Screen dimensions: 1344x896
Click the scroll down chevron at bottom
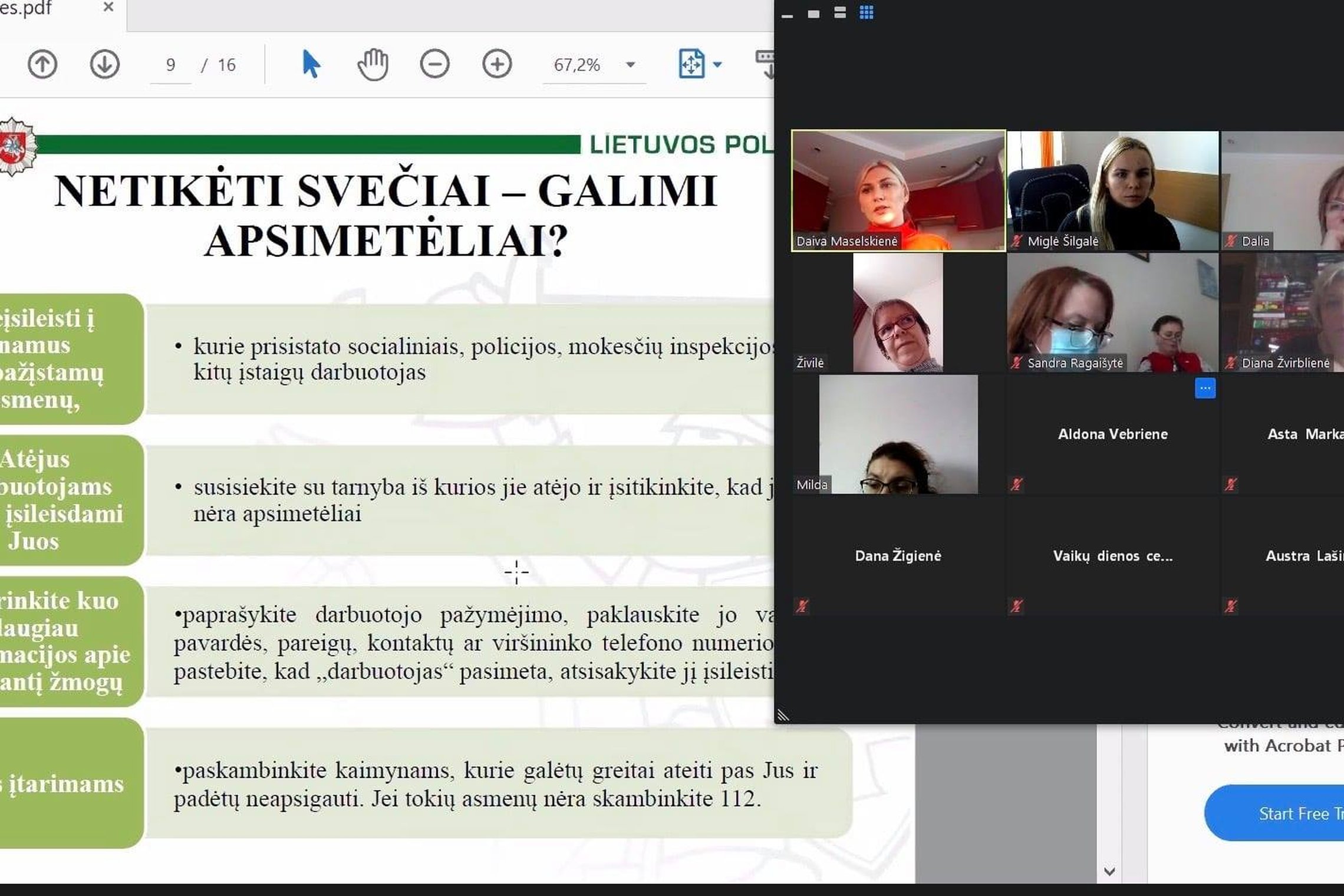coord(1109,871)
